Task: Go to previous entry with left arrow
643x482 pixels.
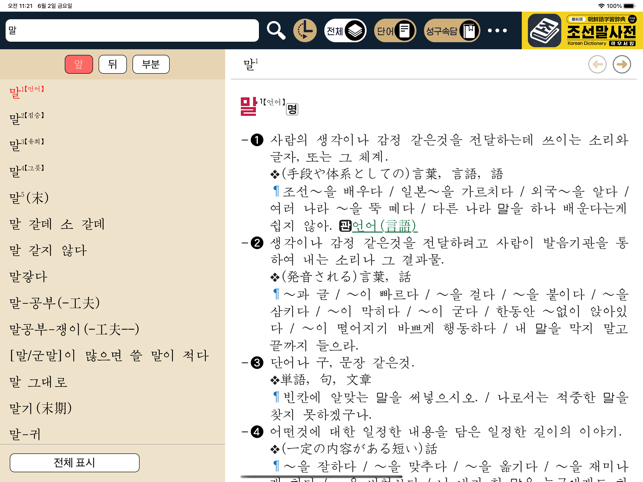Action: click(x=597, y=64)
